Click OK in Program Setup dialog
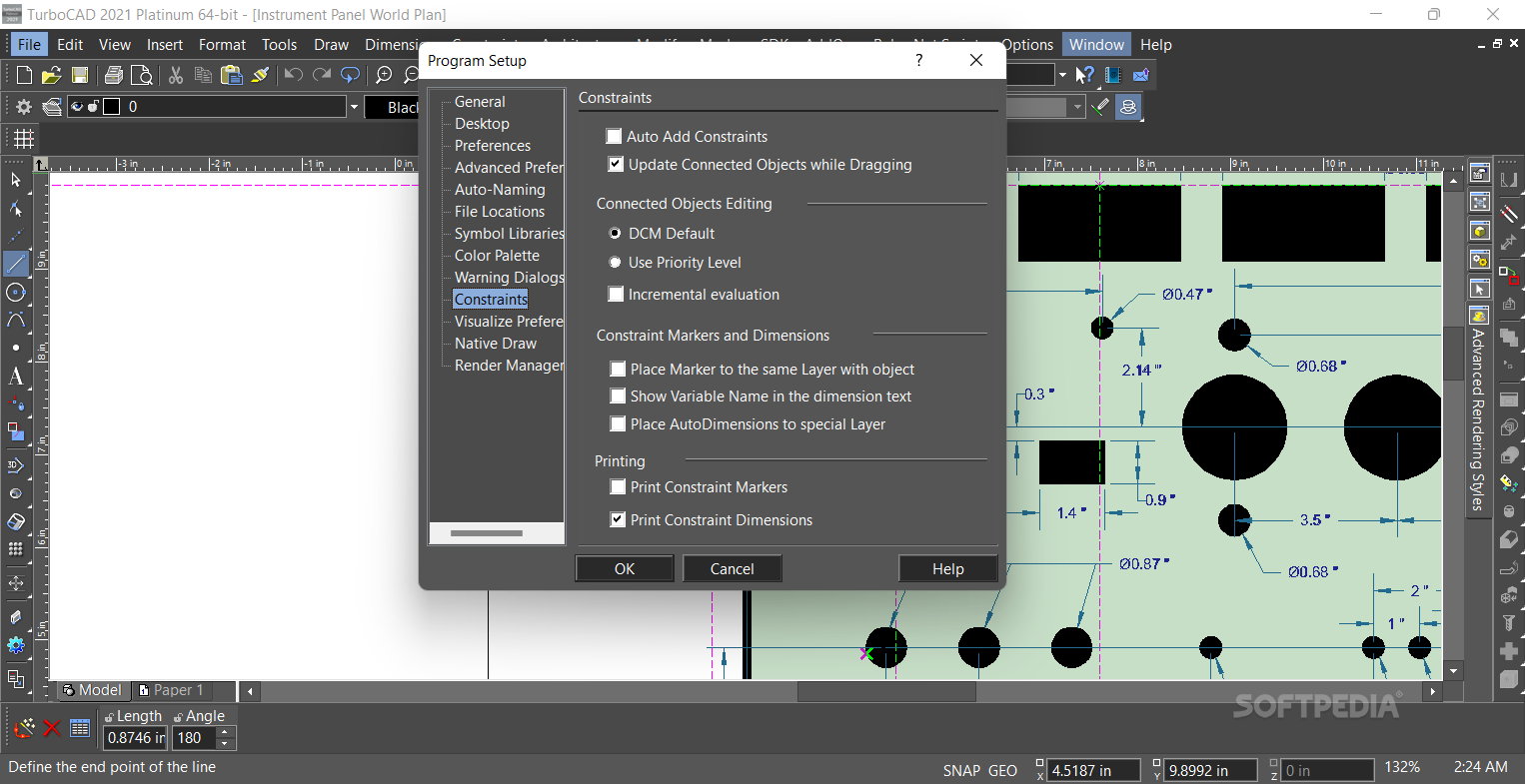This screenshot has height=784, width=1525. coord(625,568)
